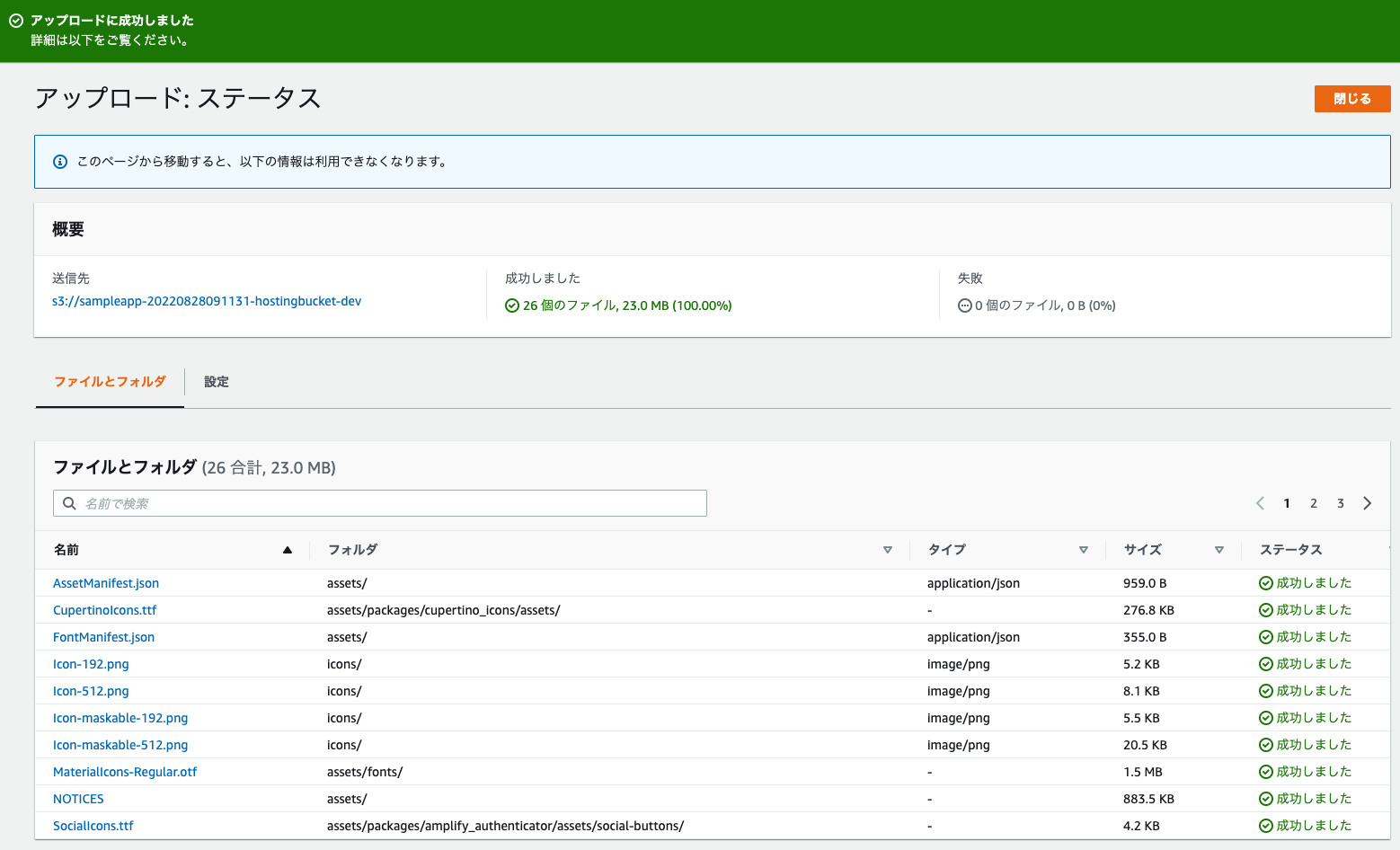1400x850 pixels.
Task: Click the 名前で検索 search field
Action: point(379,503)
